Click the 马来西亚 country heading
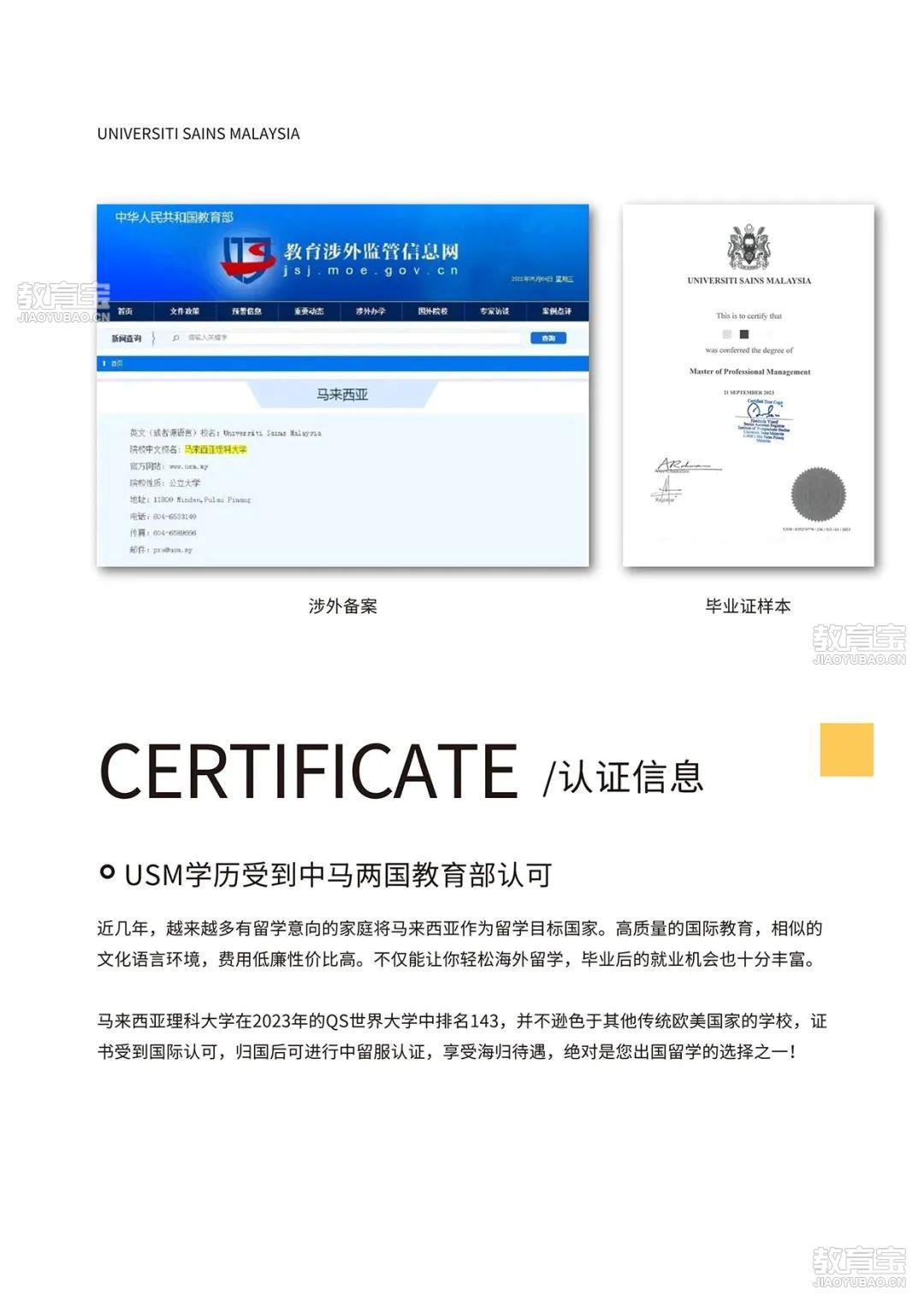The height and width of the screenshot is (1307, 924). (x=342, y=394)
